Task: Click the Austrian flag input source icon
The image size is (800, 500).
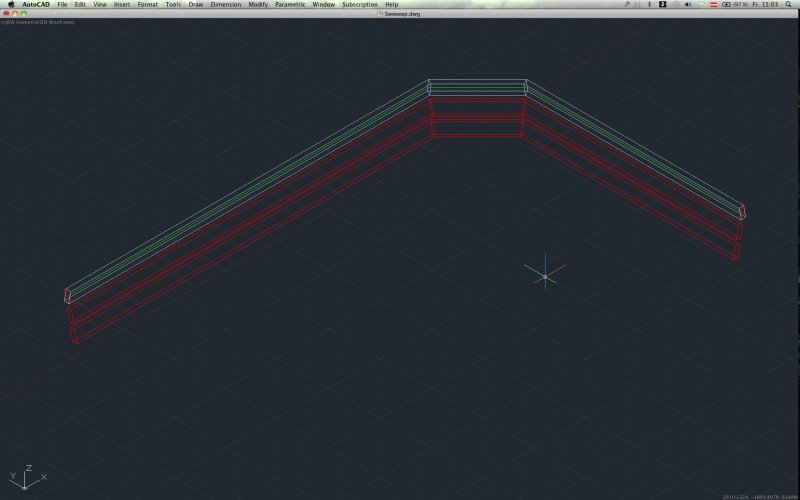Action: coord(714,4)
